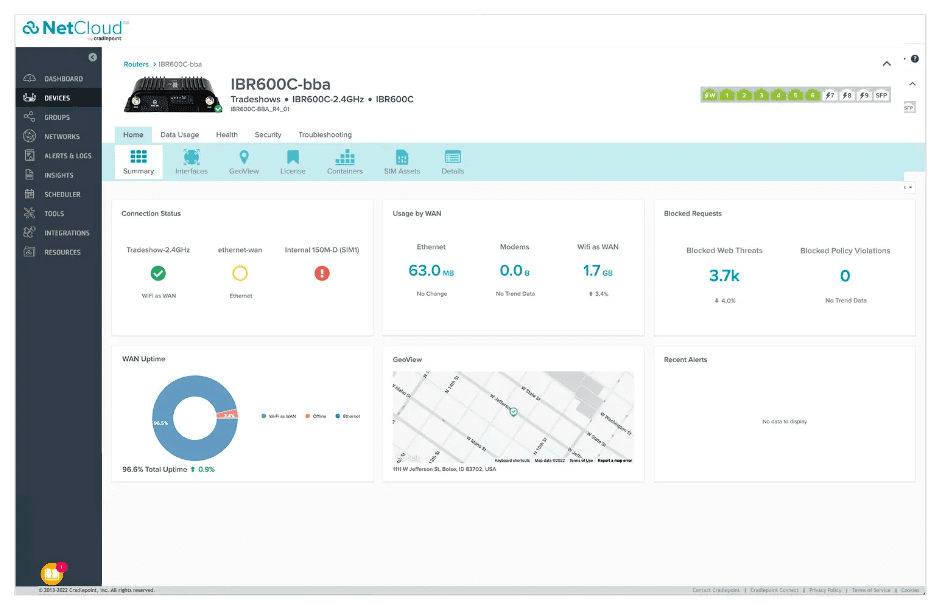Open the orange guide book widget
This screenshot has height=605, width=940.
coord(51,574)
